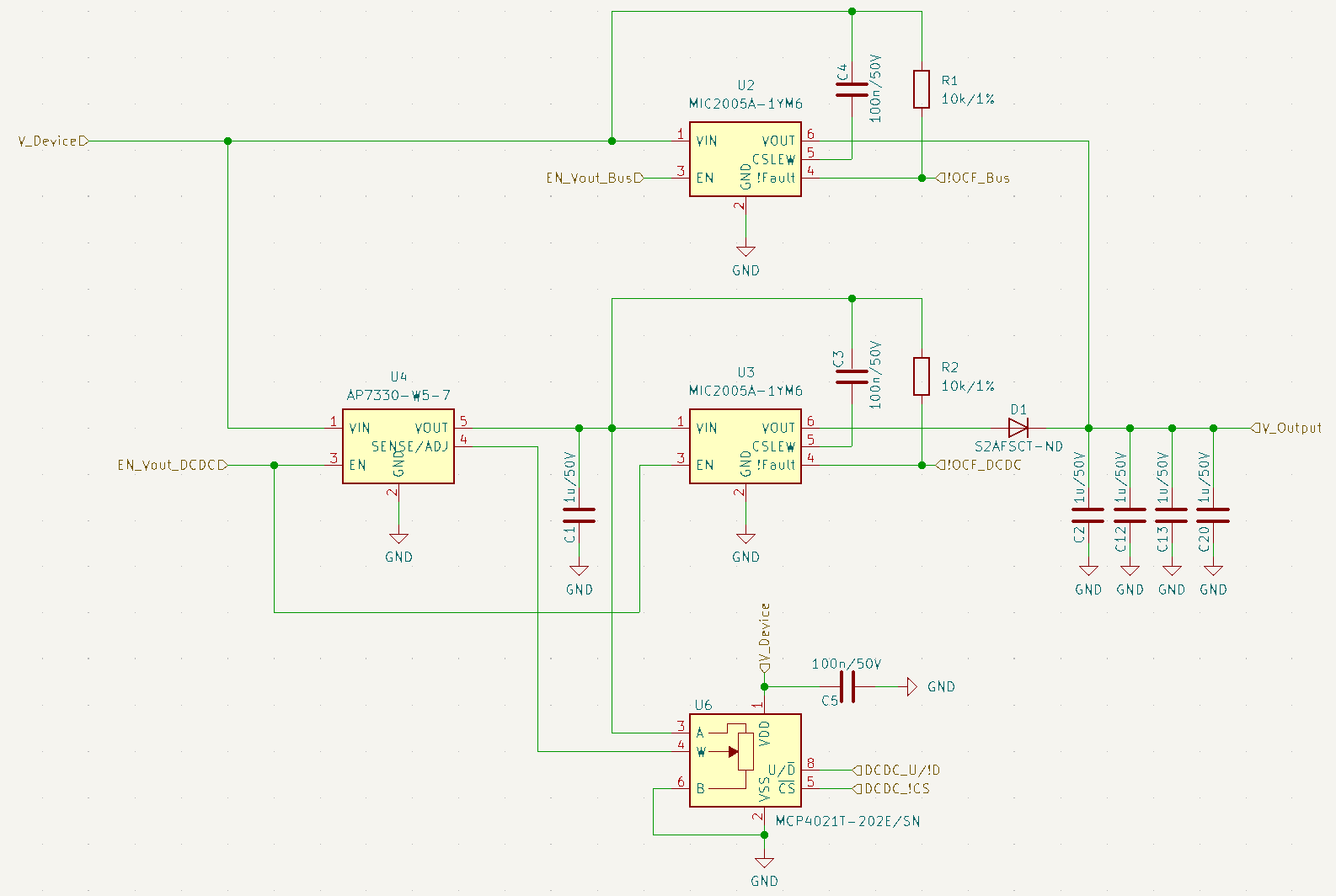Viewport: 1336px width, 896px height.
Task: Click the VOUT pin name on U4
Action: coord(431,428)
